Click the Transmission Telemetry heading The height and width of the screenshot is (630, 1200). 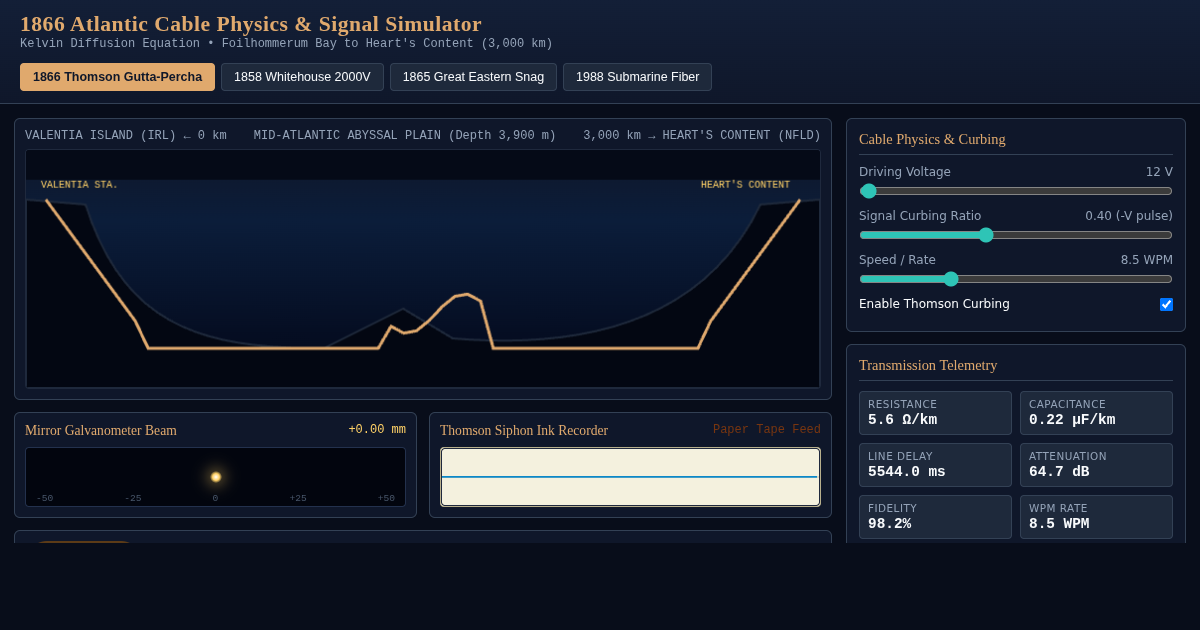click(928, 366)
